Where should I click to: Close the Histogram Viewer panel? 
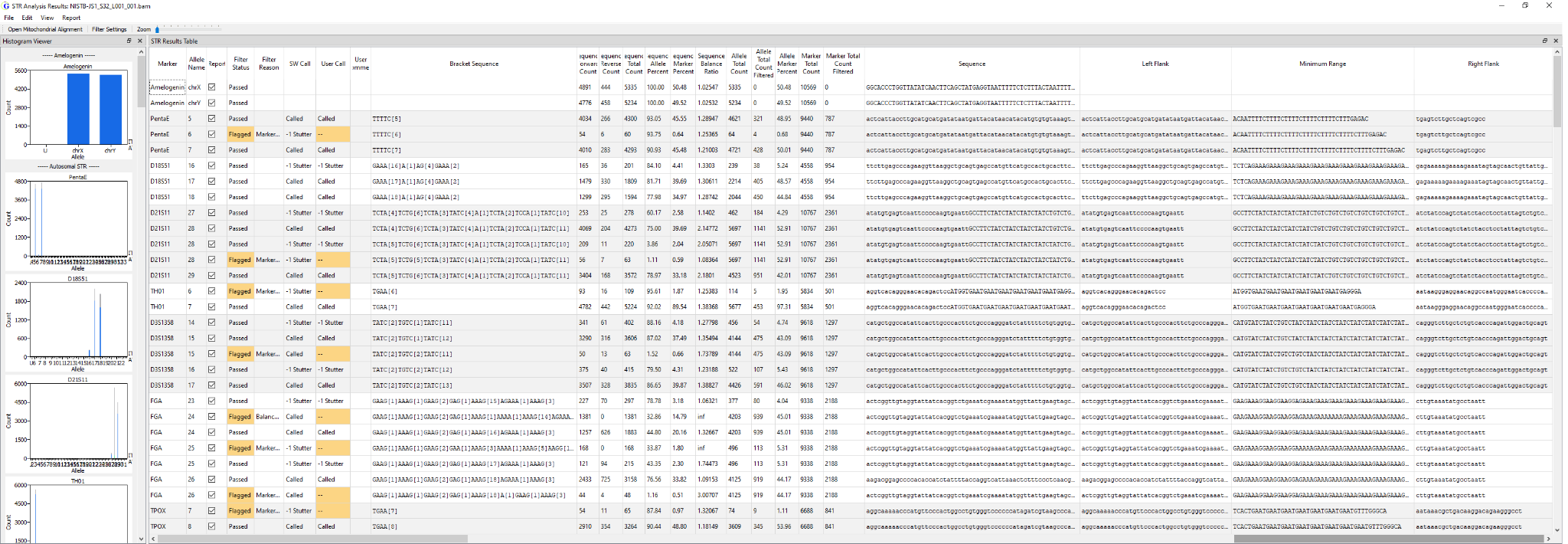click(140, 41)
